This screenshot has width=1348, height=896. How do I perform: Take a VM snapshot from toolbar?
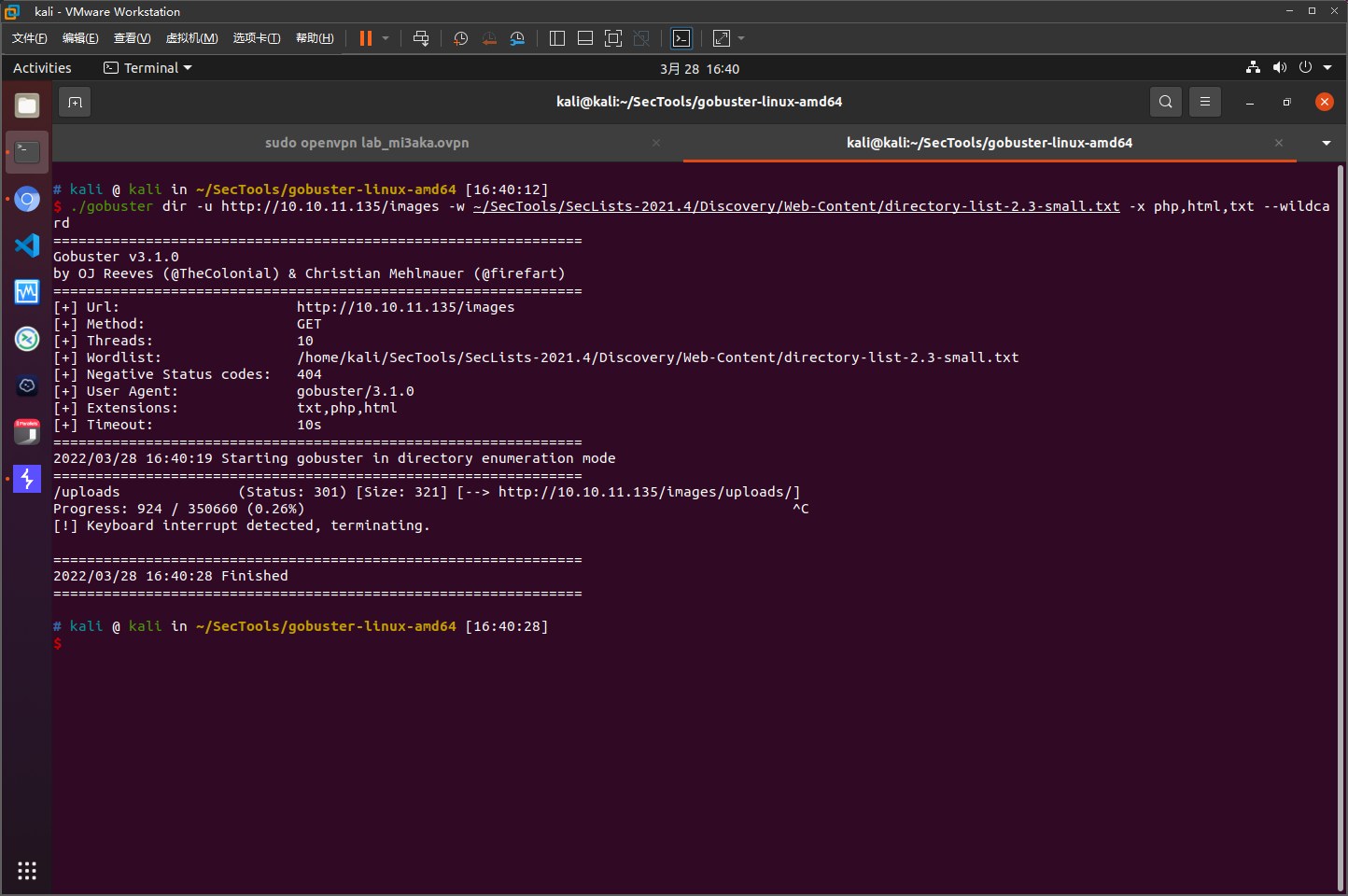click(x=460, y=38)
